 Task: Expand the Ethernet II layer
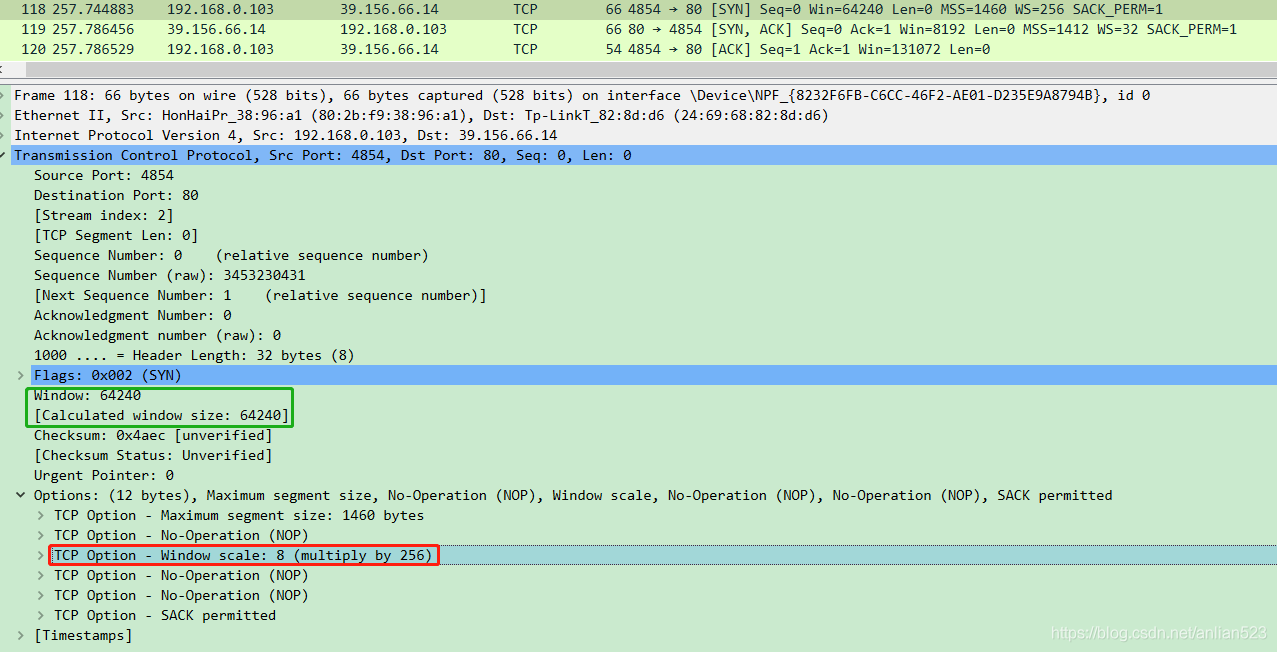[6, 115]
